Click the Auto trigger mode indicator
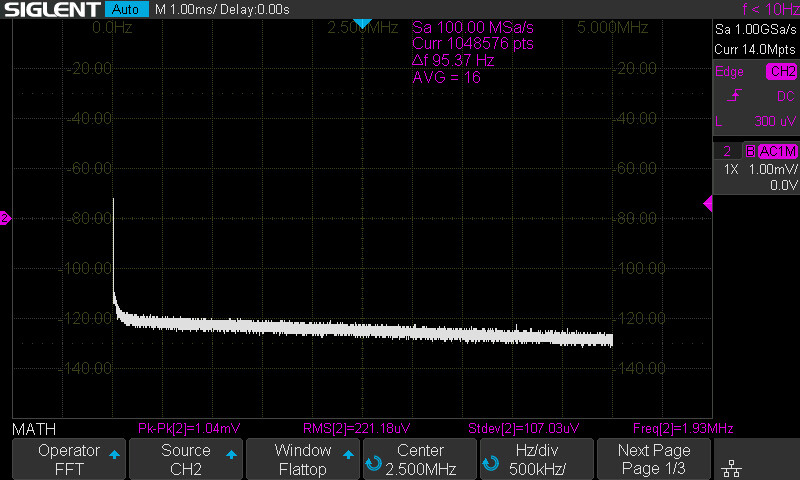Viewport: 800px width, 480px height. click(127, 9)
